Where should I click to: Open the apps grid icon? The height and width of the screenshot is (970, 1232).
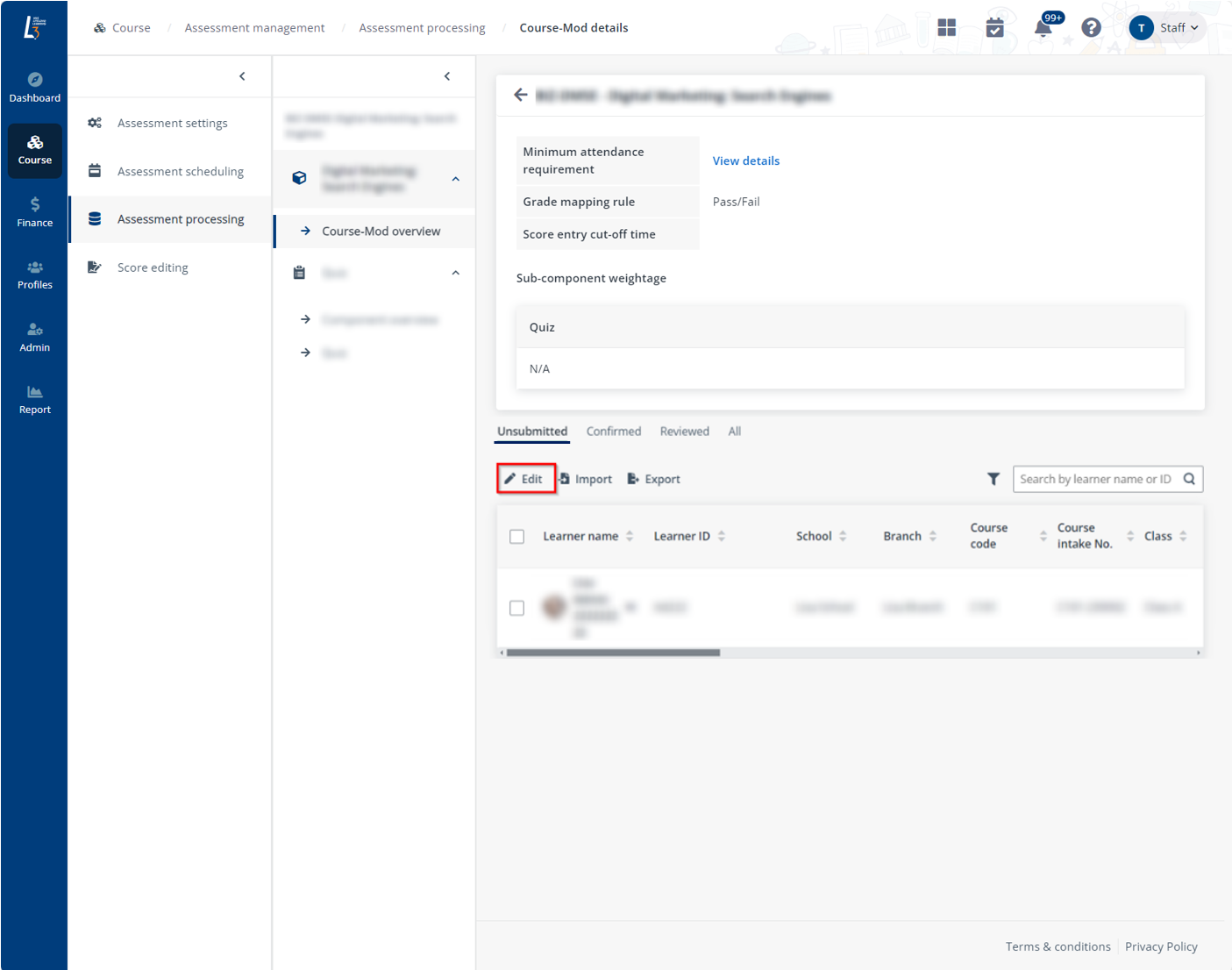(946, 28)
